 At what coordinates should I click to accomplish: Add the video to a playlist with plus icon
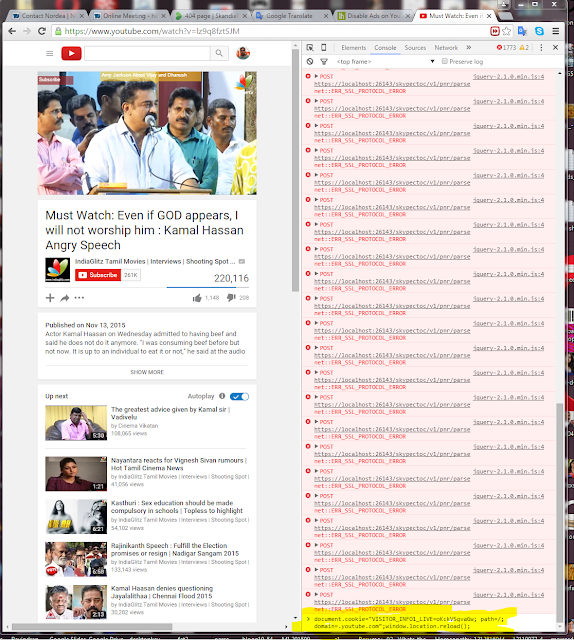coord(50,298)
